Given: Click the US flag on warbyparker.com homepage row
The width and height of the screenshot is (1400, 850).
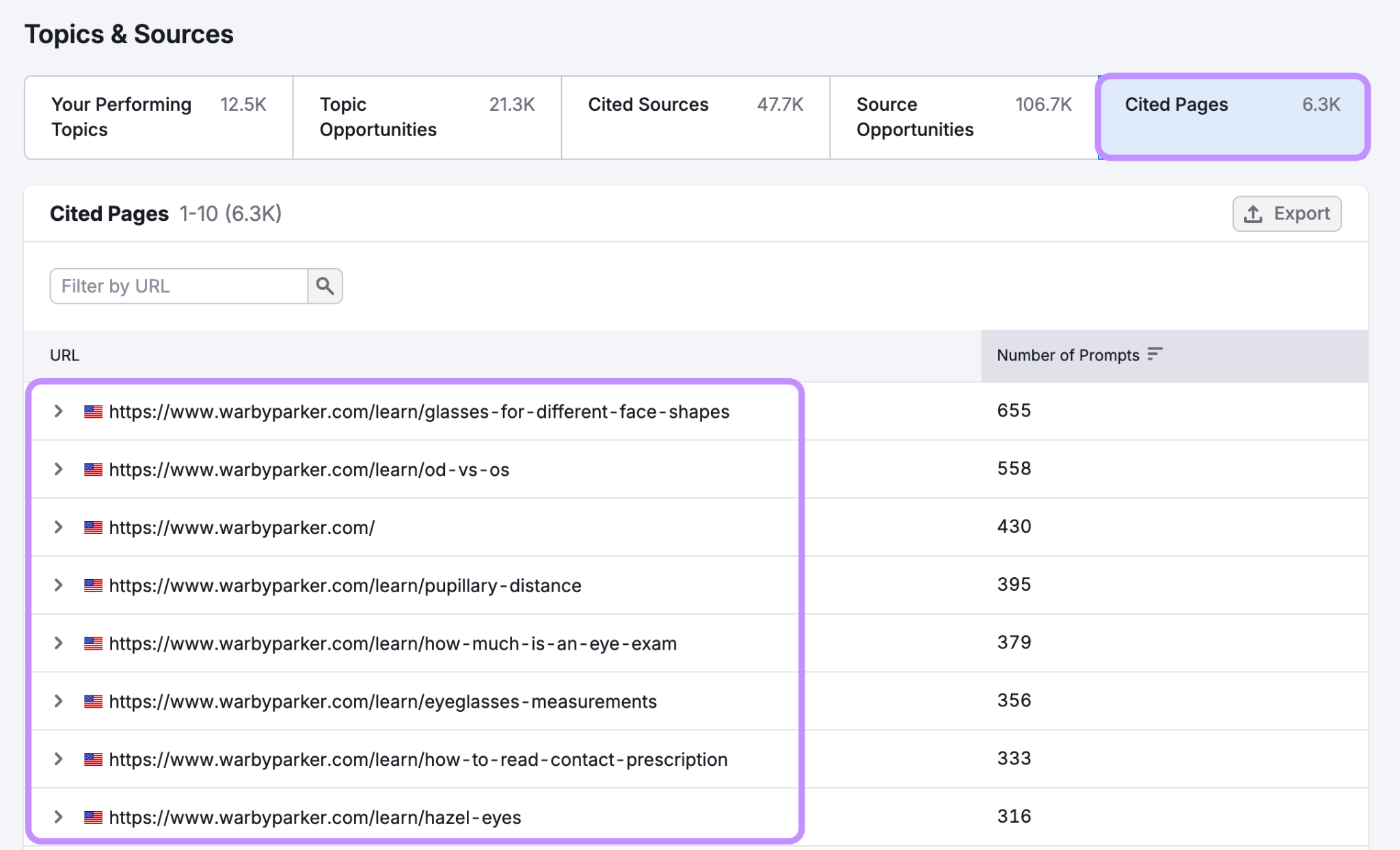Looking at the screenshot, I should (x=94, y=527).
